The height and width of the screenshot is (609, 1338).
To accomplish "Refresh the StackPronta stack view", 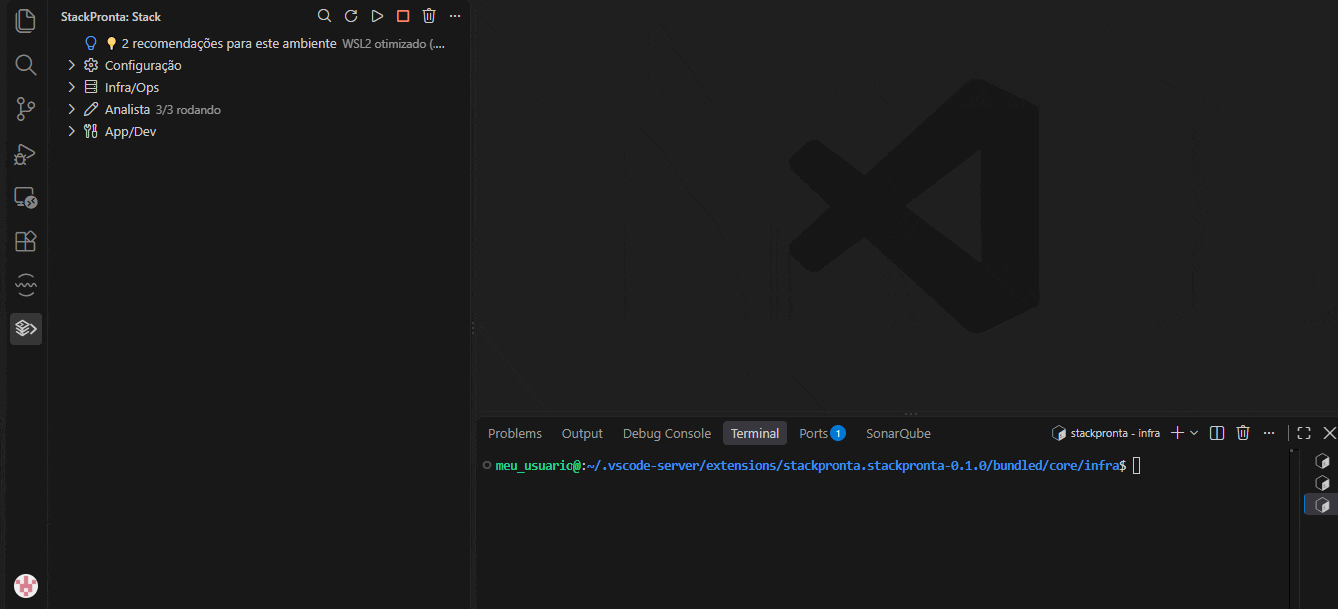I will pyautogui.click(x=351, y=16).
